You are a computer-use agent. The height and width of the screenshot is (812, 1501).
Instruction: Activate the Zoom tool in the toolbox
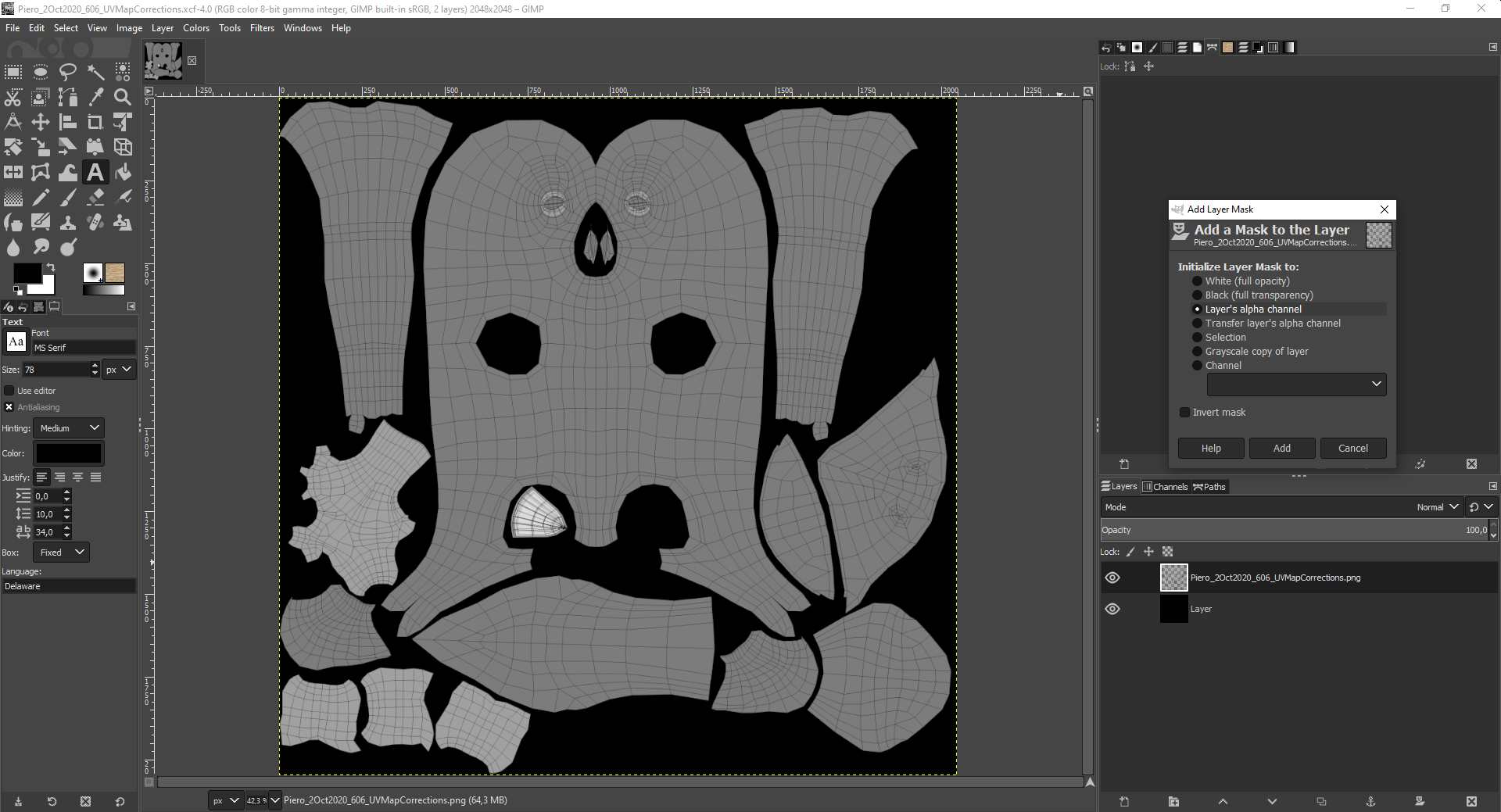(x=123, y=98)
